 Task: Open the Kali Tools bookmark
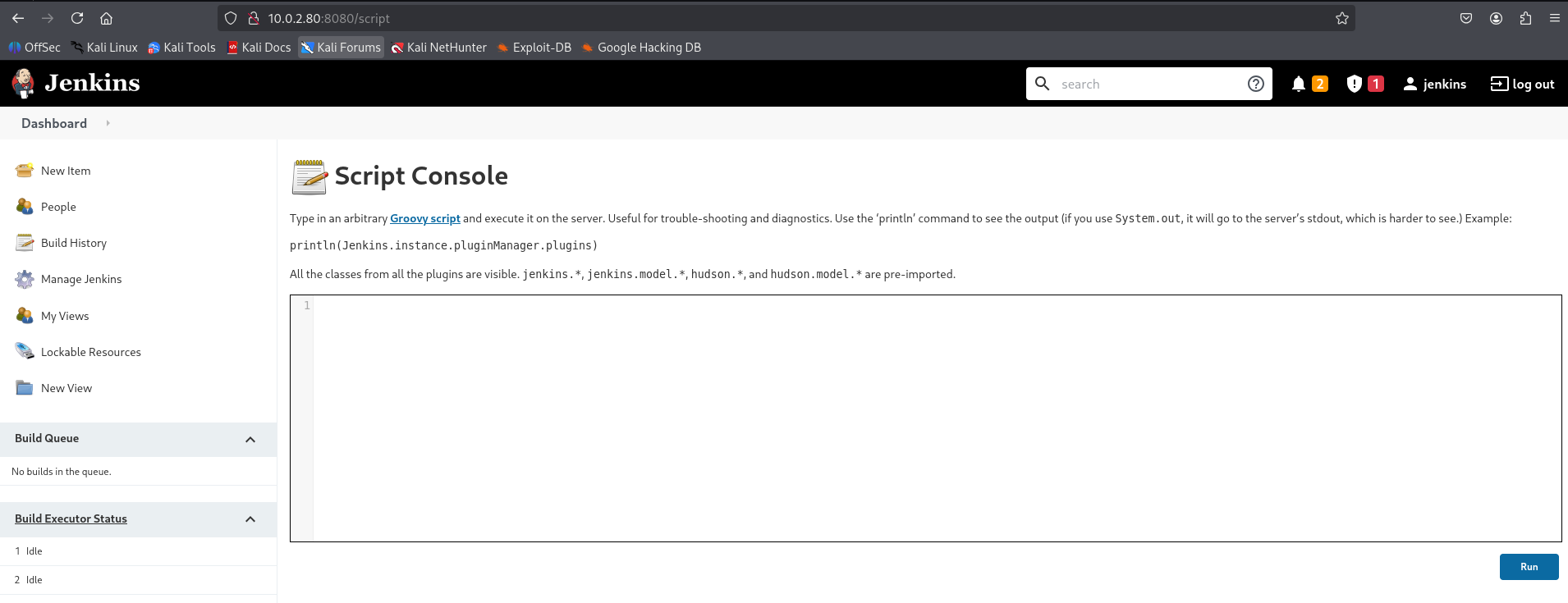coord(181,48)
